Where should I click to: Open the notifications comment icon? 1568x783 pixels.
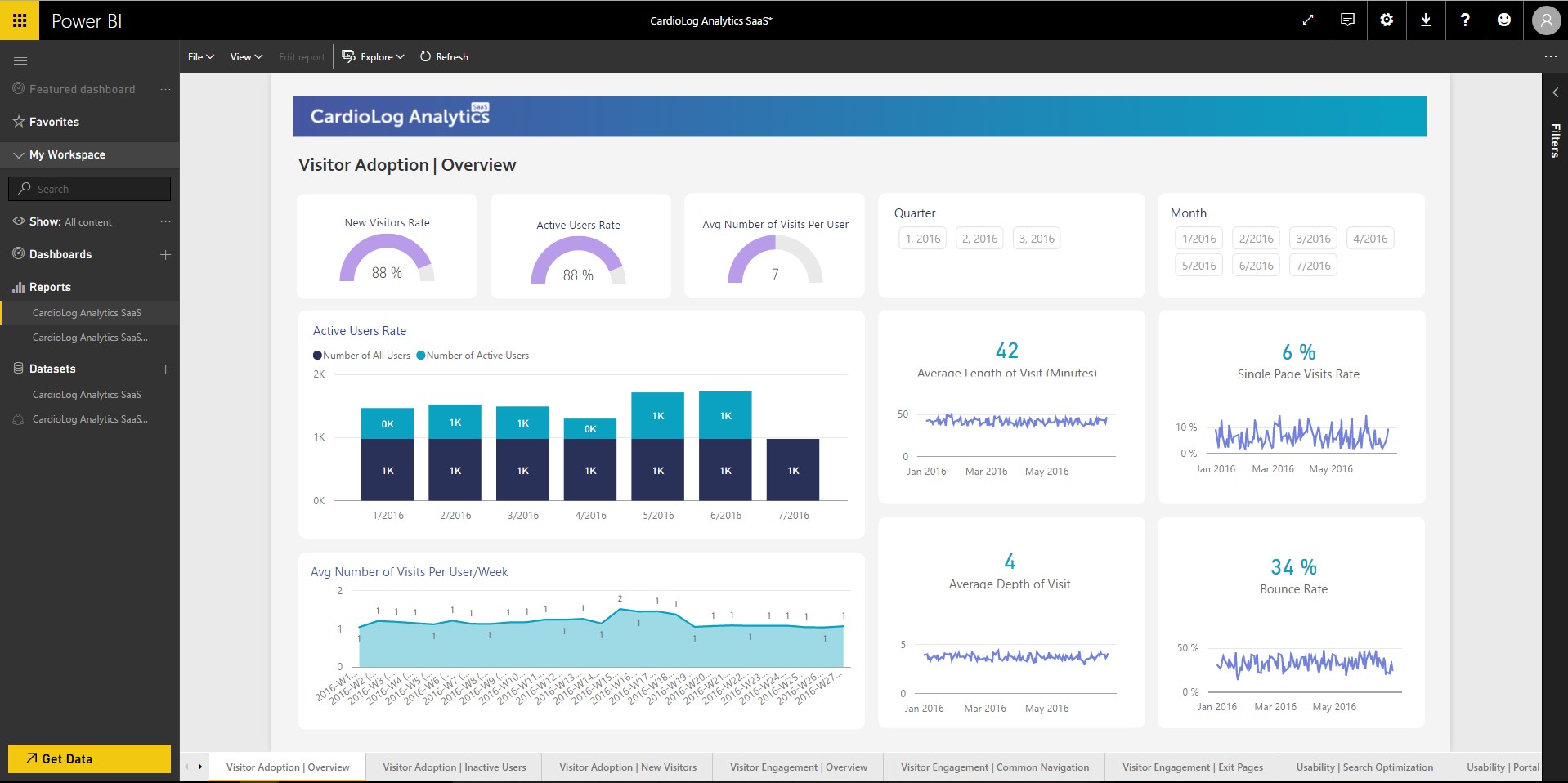1347,20
